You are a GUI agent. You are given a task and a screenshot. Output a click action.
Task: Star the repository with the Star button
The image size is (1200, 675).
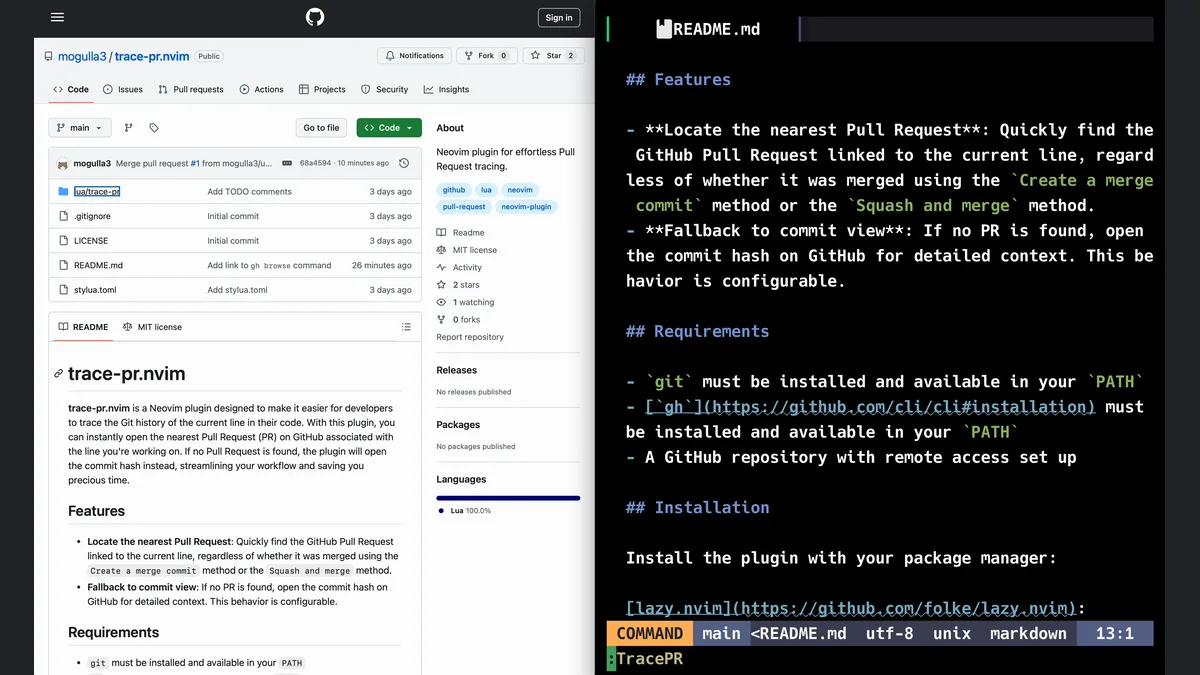click(553, 56)
